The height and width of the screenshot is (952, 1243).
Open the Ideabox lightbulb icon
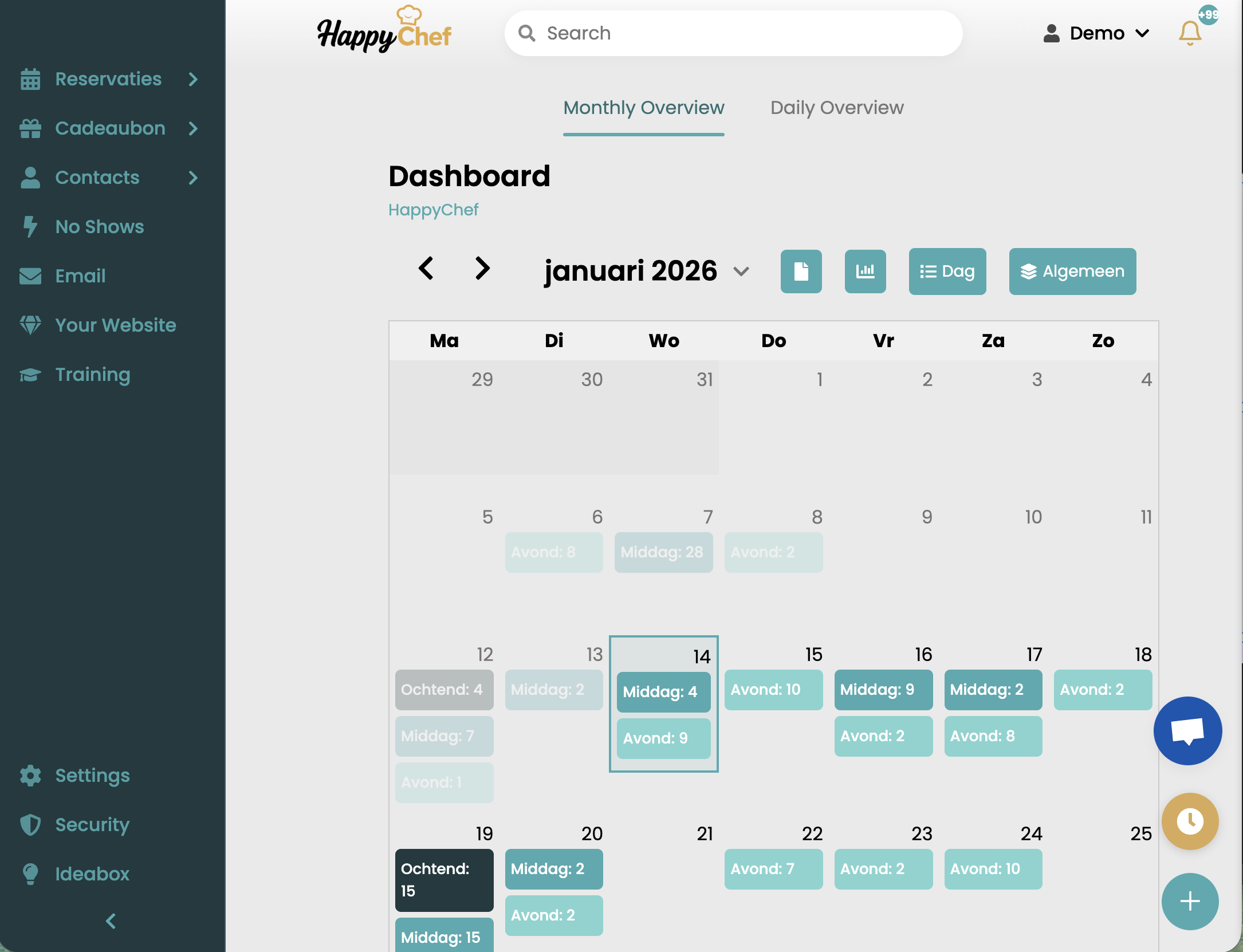click(x=30, y=874)
